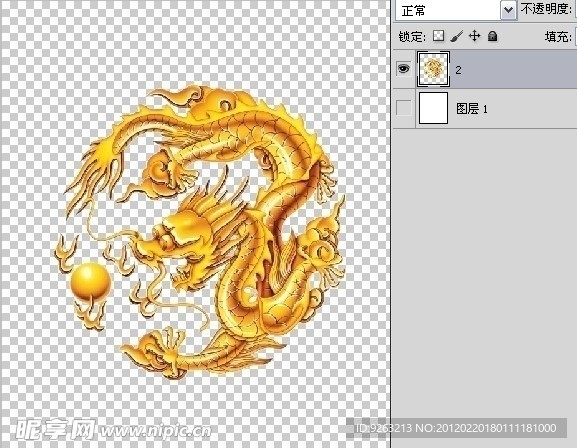Click the 不透明度 opacity label

click(545, 9)
